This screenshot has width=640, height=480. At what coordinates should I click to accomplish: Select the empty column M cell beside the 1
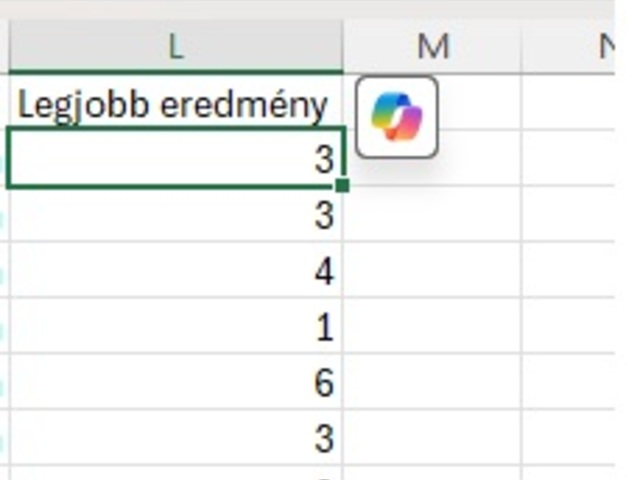click(432, 326)
